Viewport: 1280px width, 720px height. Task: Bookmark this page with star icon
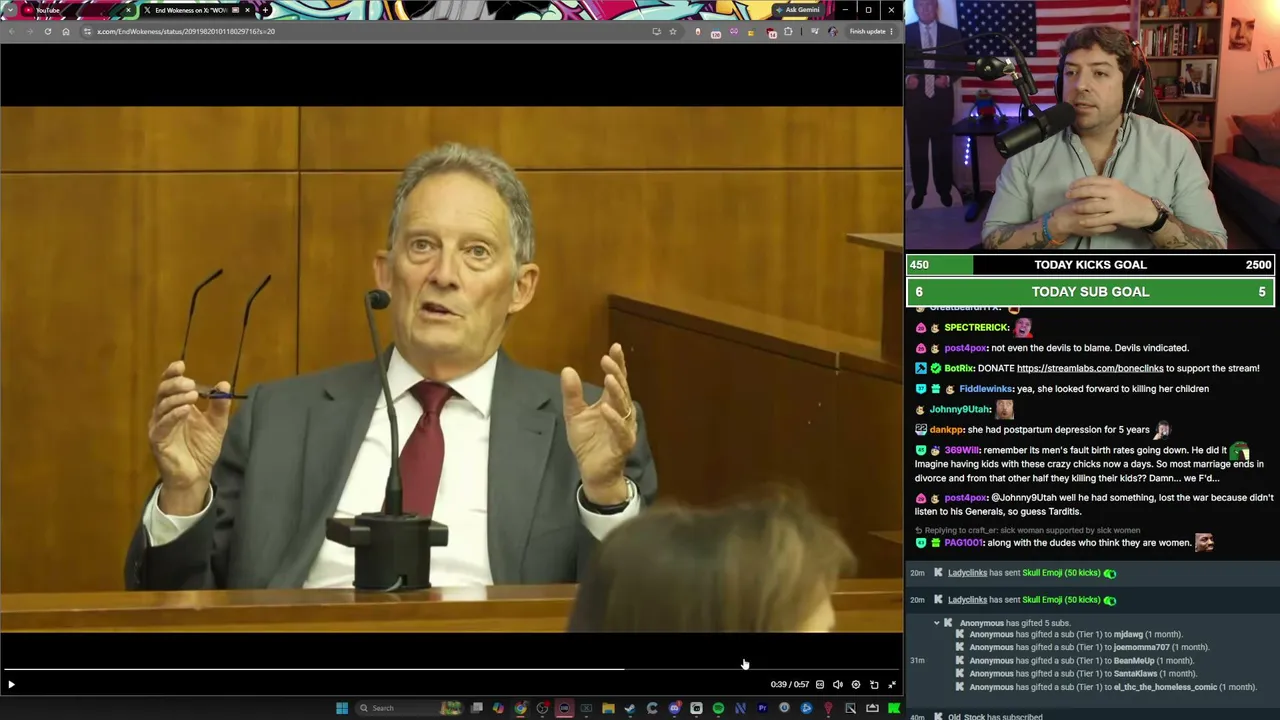point(673,31)
